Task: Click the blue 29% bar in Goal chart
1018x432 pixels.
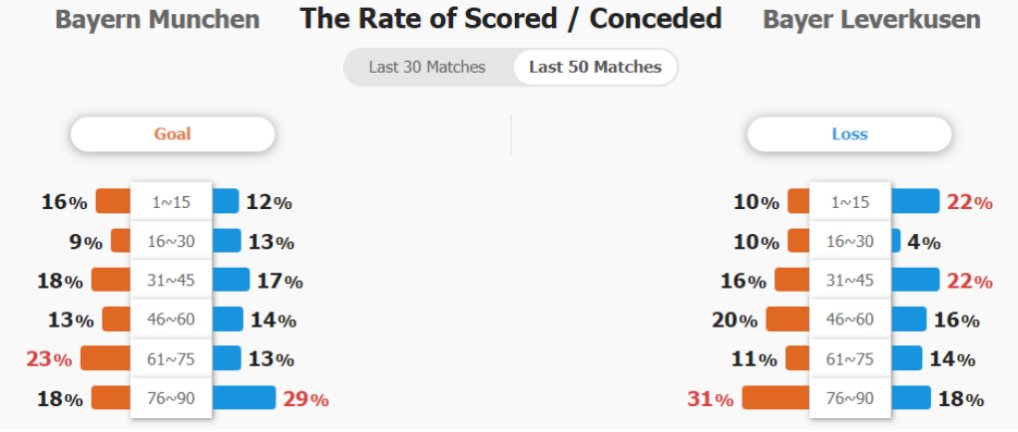Action: pos(243,398)
